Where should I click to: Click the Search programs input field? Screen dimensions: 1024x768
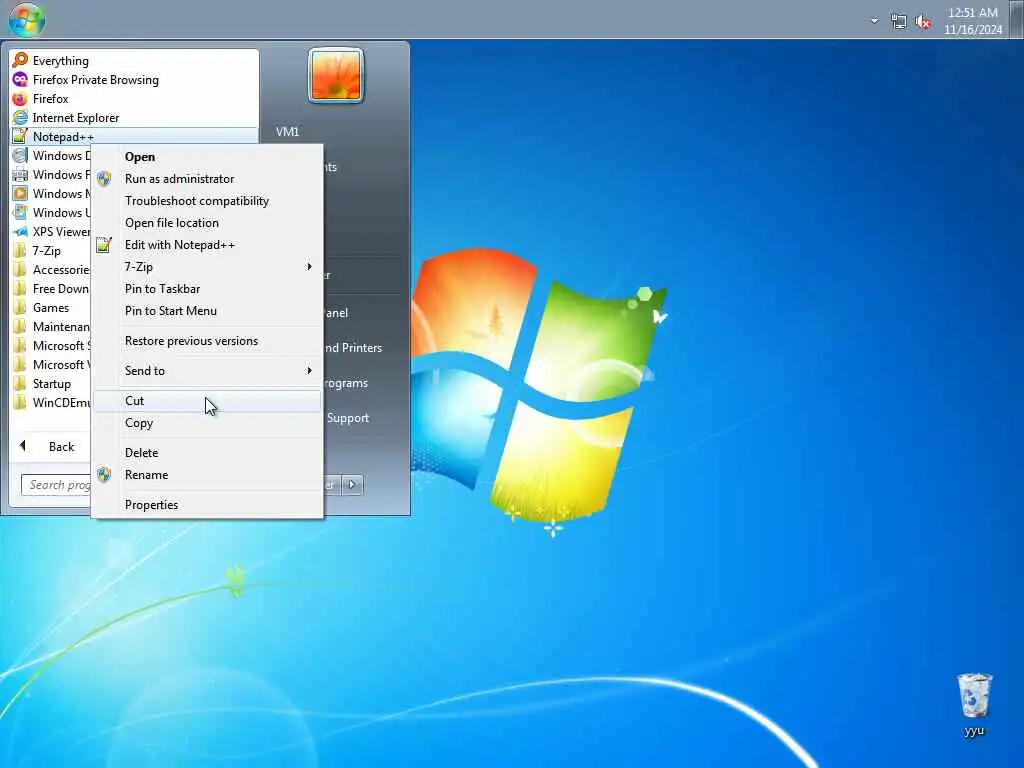[57, 485]
